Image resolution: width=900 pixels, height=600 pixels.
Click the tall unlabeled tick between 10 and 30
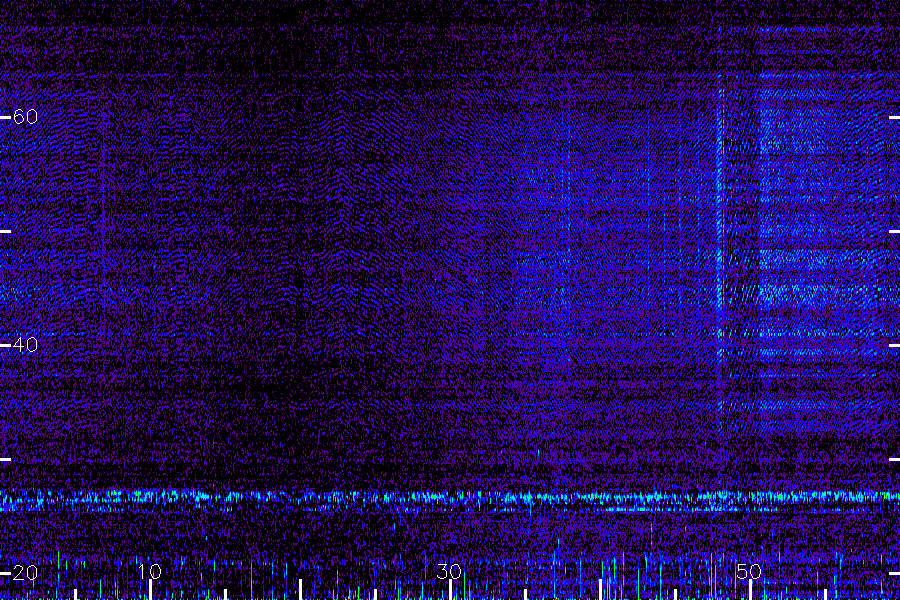[x=300, y=590]
